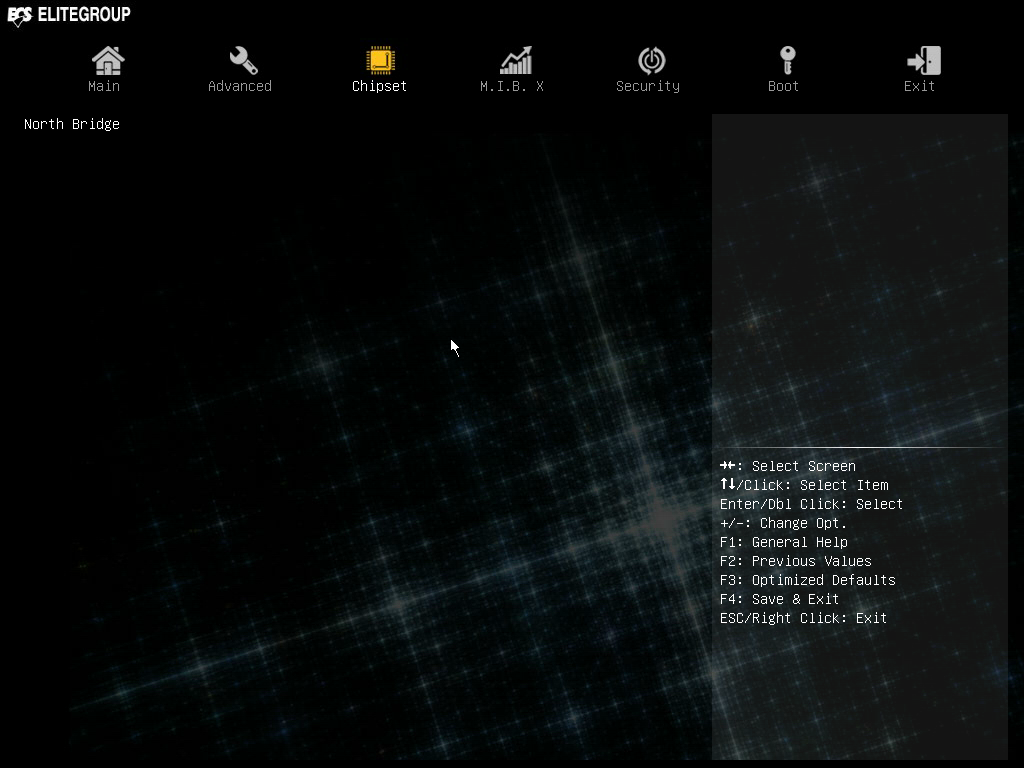Select the North Bridge item

(x=72, y=124)
